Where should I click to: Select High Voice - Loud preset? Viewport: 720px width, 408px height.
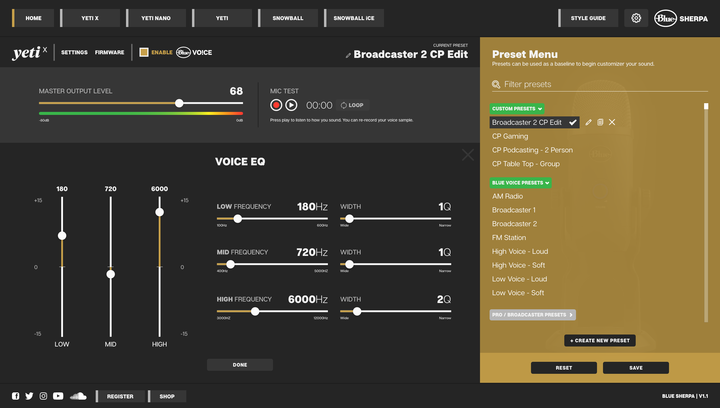[520, 252]
